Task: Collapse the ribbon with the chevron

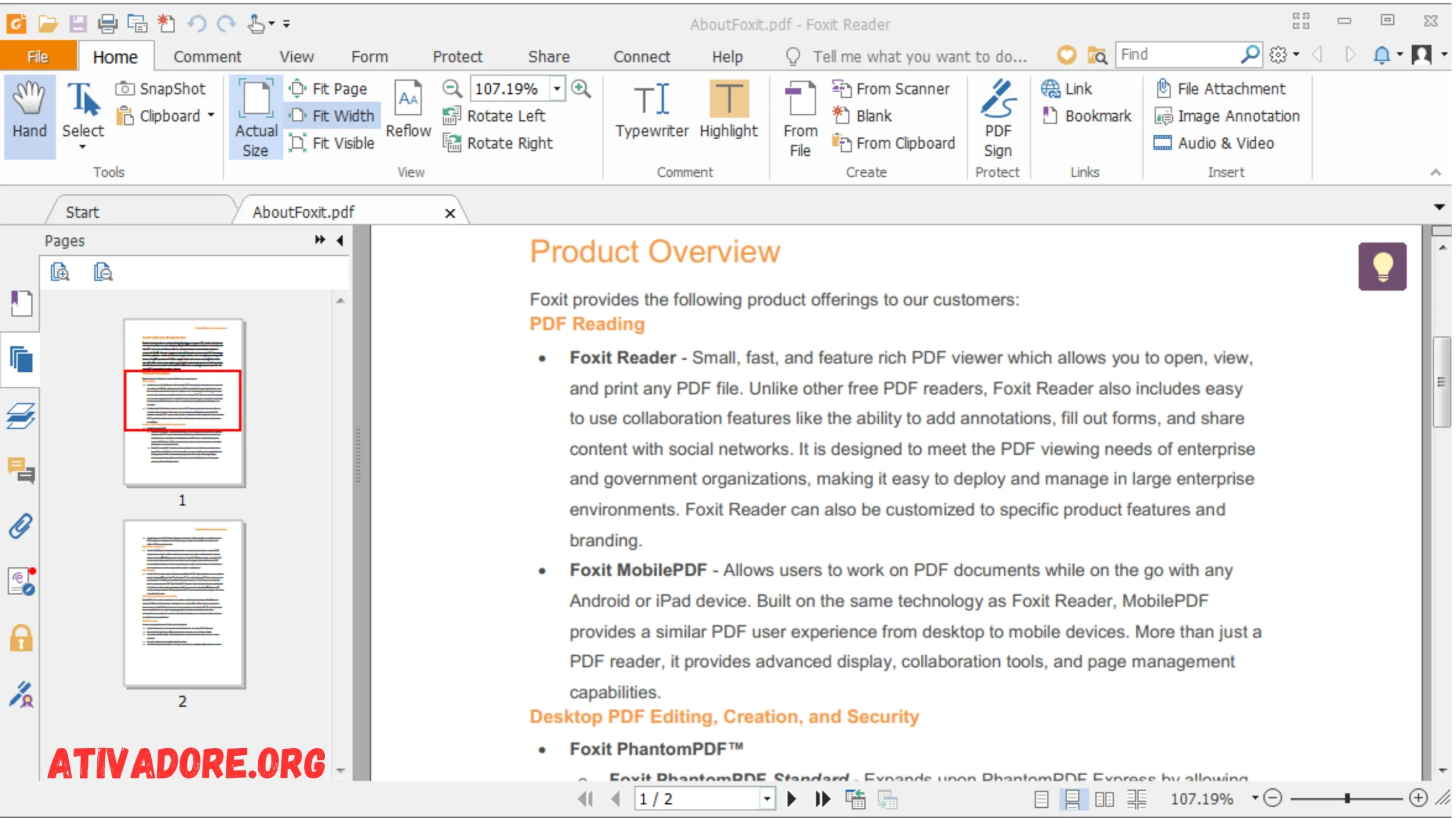Action: tap(1436, 172)
